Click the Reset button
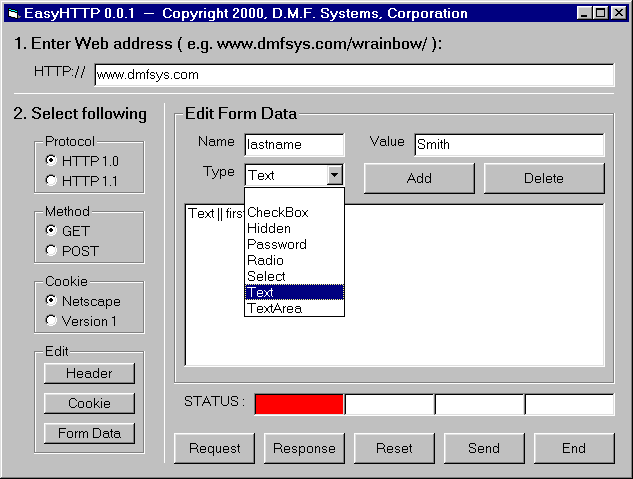633x479 pixels. click(394, 448)
